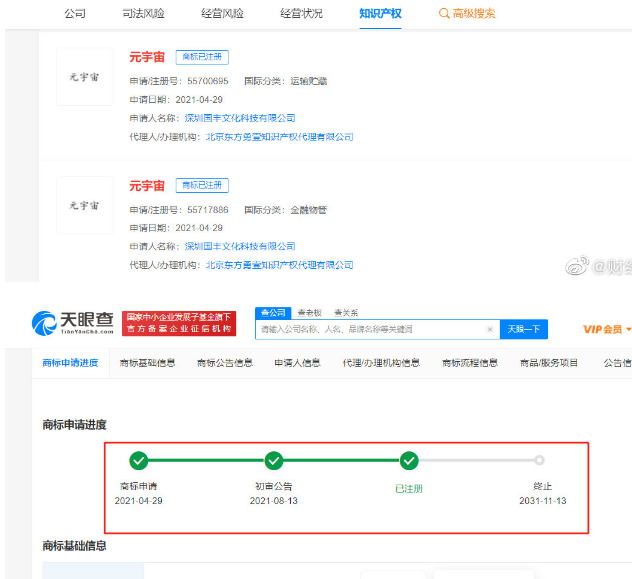Viewport: 632px width, 579px height.
Task: Click the grey 终止 step marker
Action: pyautogui.click(x=539, y=460)
